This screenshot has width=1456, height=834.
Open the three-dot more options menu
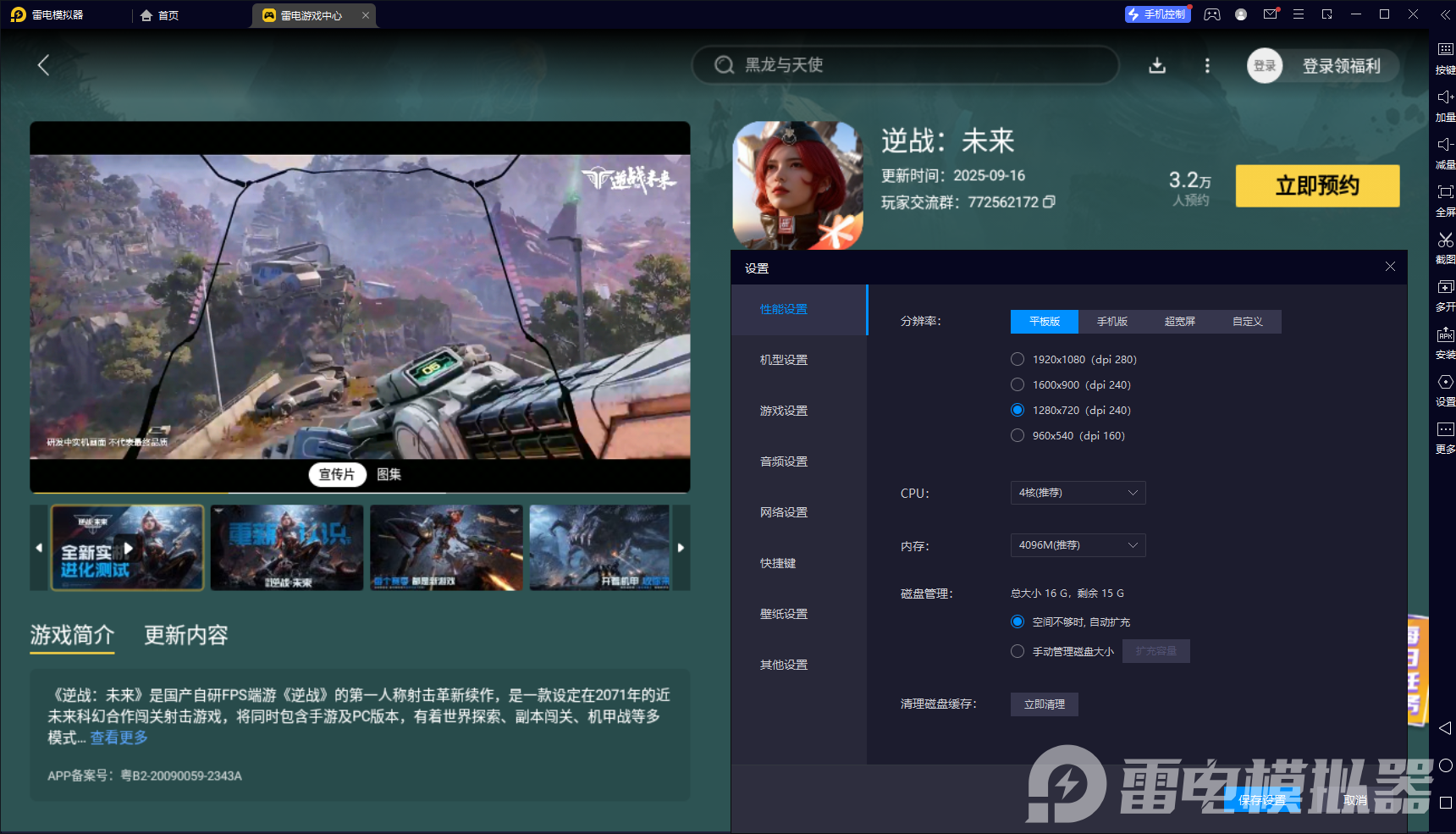point(1207,66)
